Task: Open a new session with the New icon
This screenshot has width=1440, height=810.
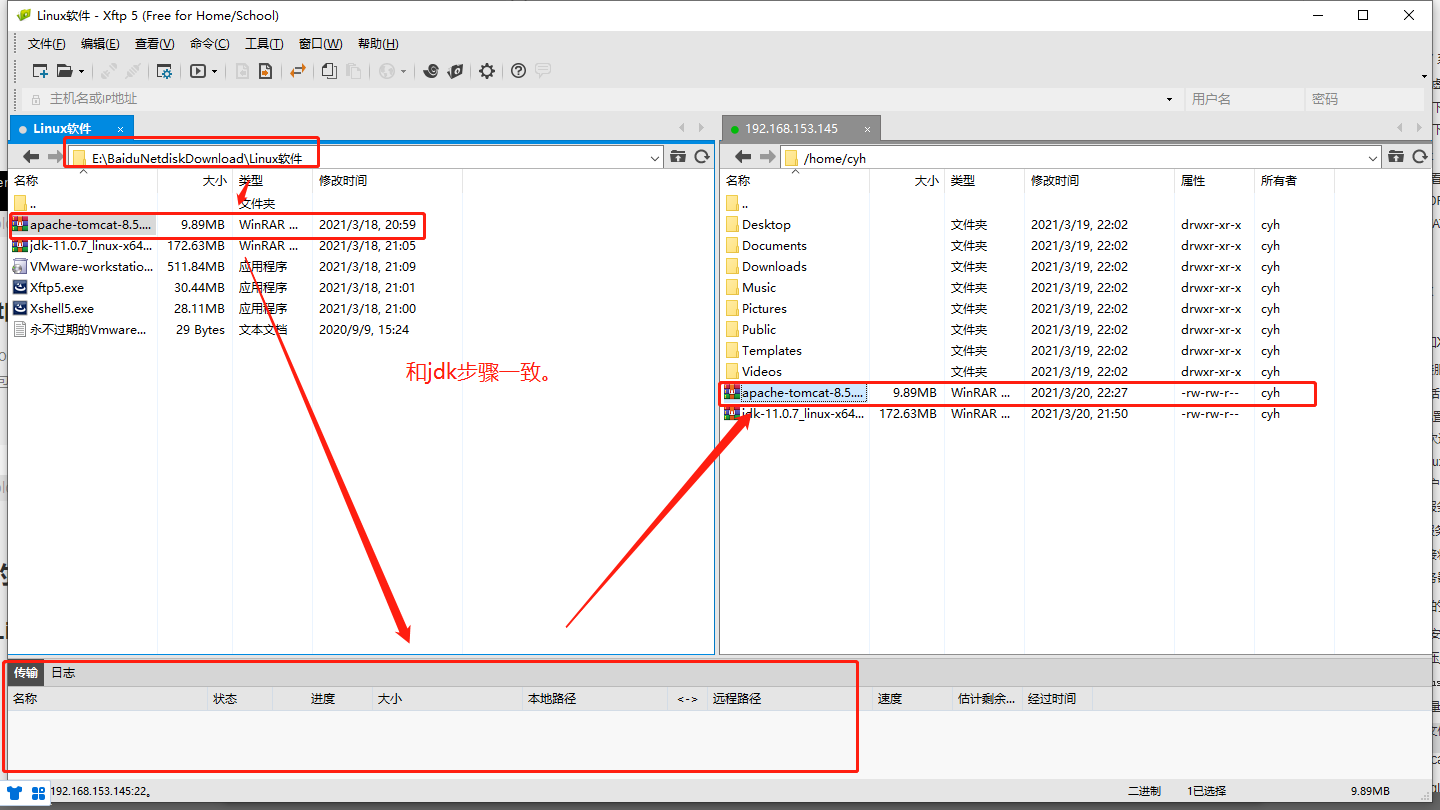Action: coord(40,71)
